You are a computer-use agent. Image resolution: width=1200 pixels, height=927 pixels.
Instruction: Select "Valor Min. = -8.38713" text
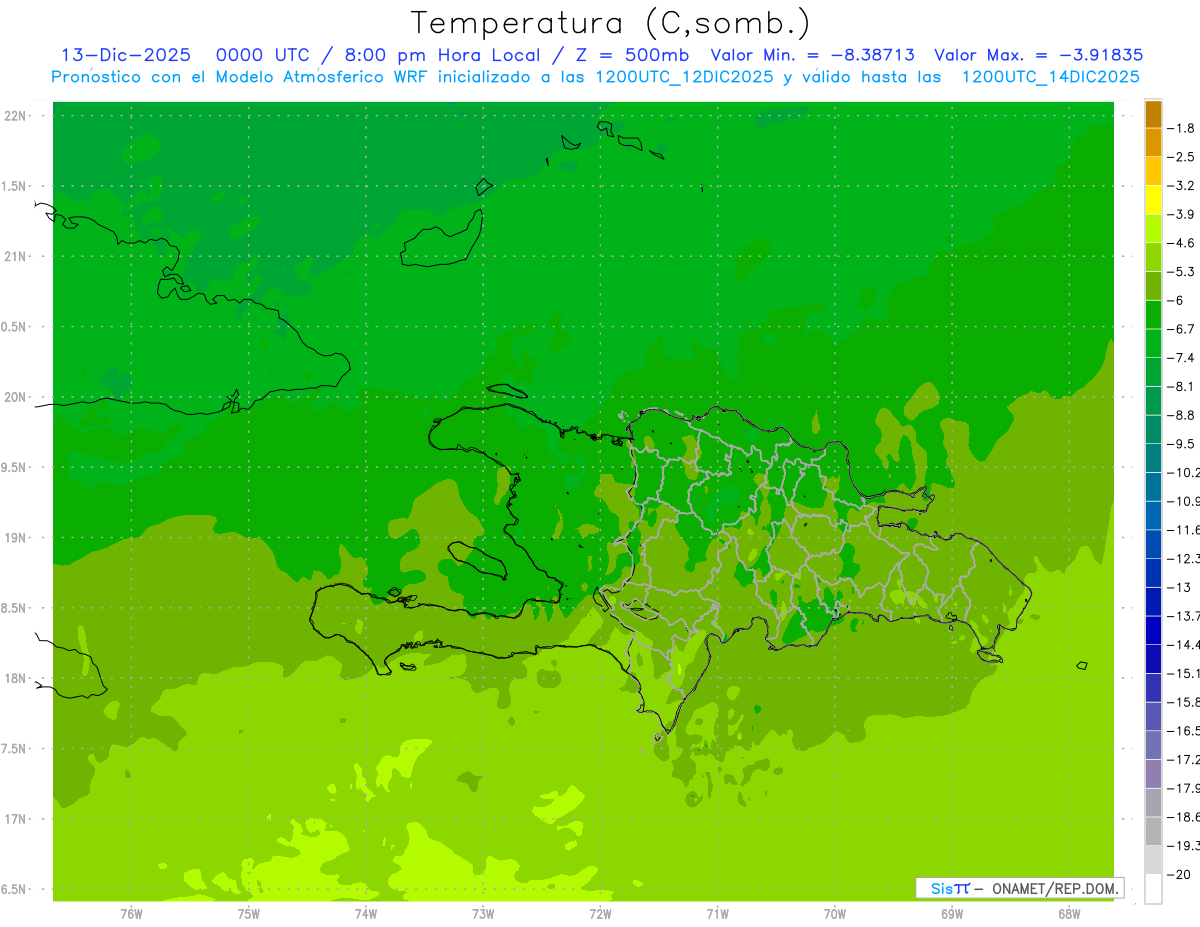813,56
